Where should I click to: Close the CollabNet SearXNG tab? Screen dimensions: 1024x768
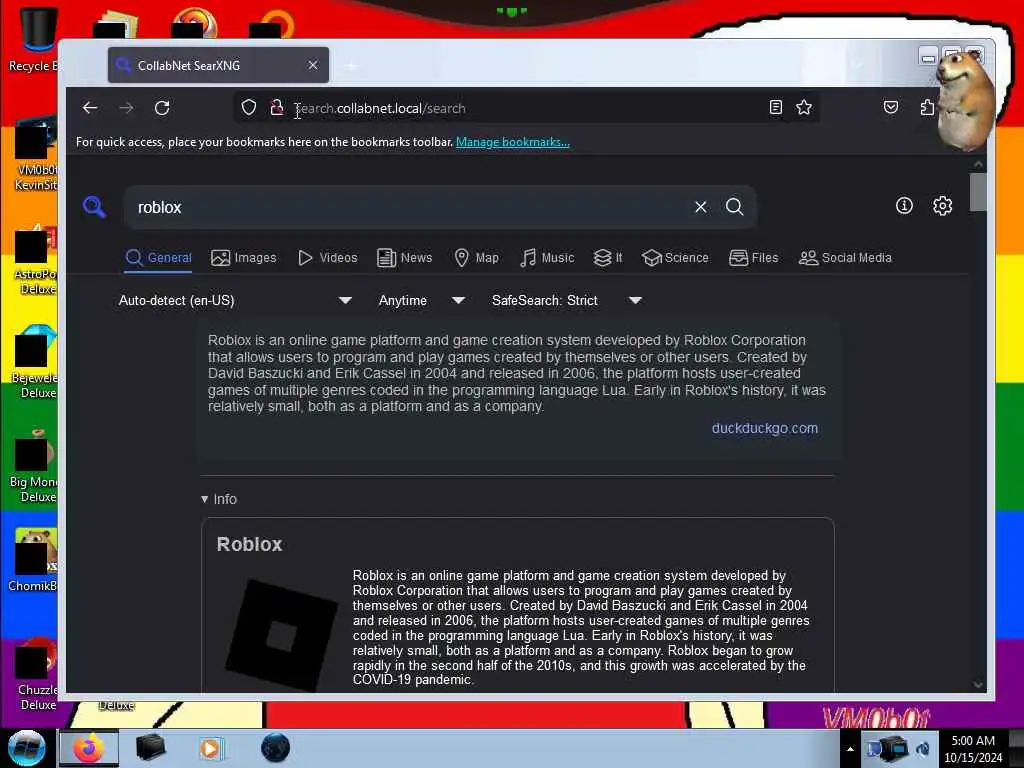(x=313, y=65)
